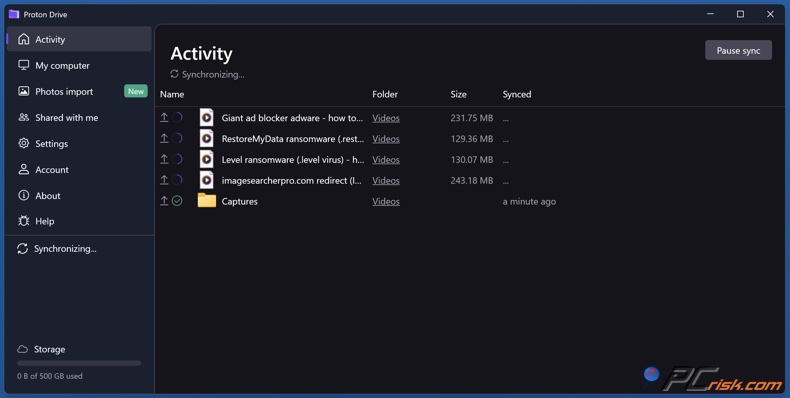Screen dimensions: 790x398
Task: Click the Pause sync button
Action: tap(738, 50)
